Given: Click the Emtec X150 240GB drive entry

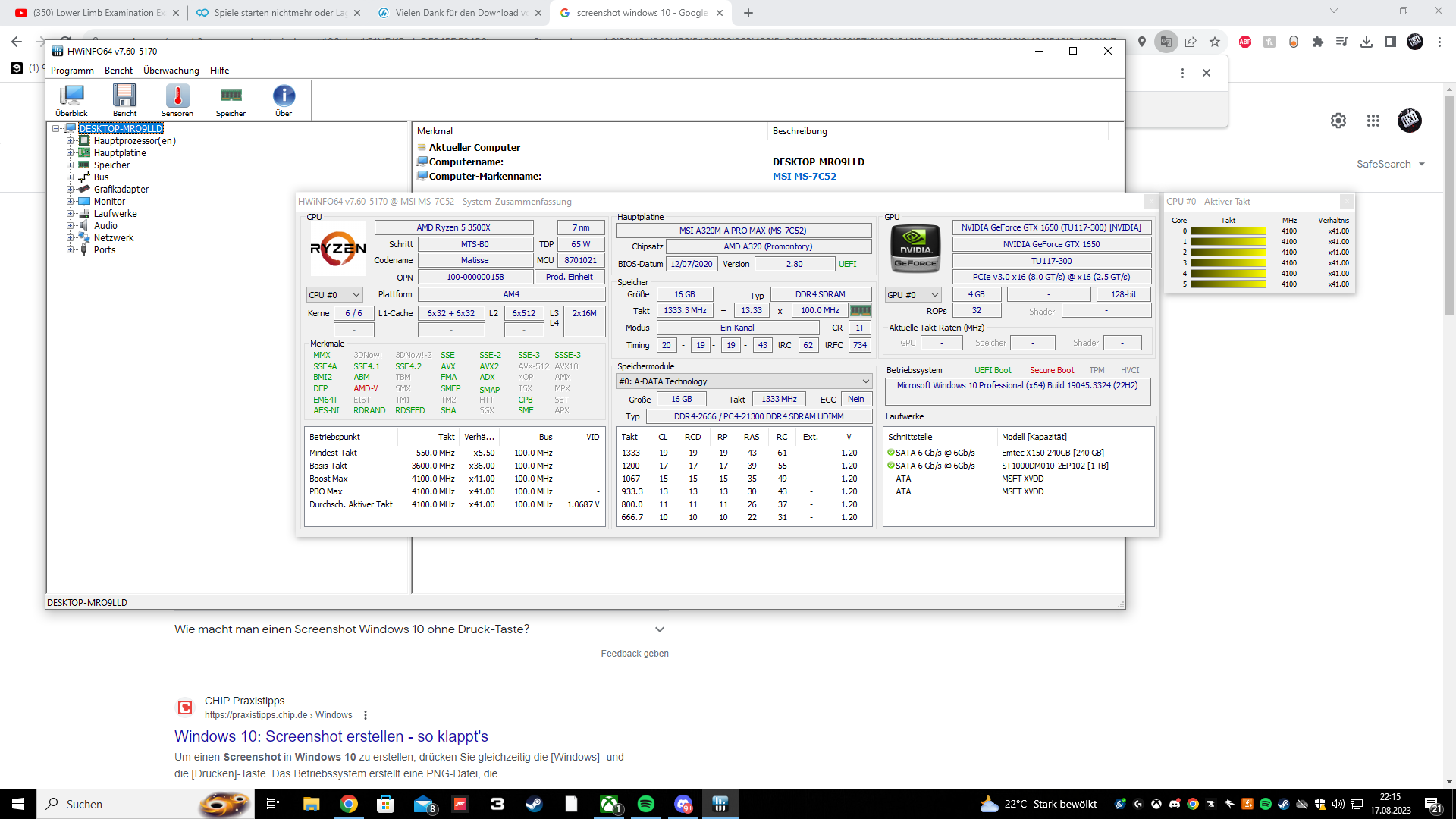Looking at the screenshot, I should [1053, 453].
